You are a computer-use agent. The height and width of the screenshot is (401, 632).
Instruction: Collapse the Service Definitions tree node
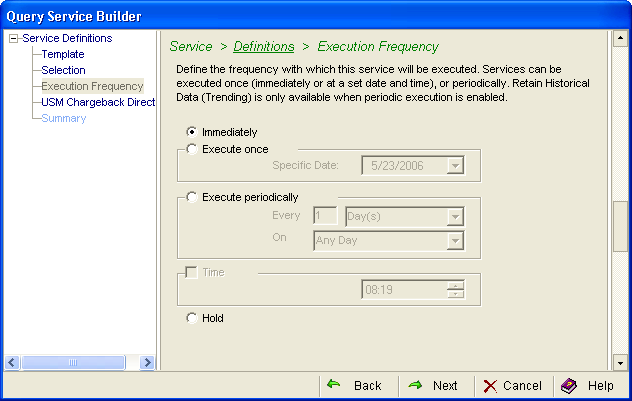[x=14, y=39]
